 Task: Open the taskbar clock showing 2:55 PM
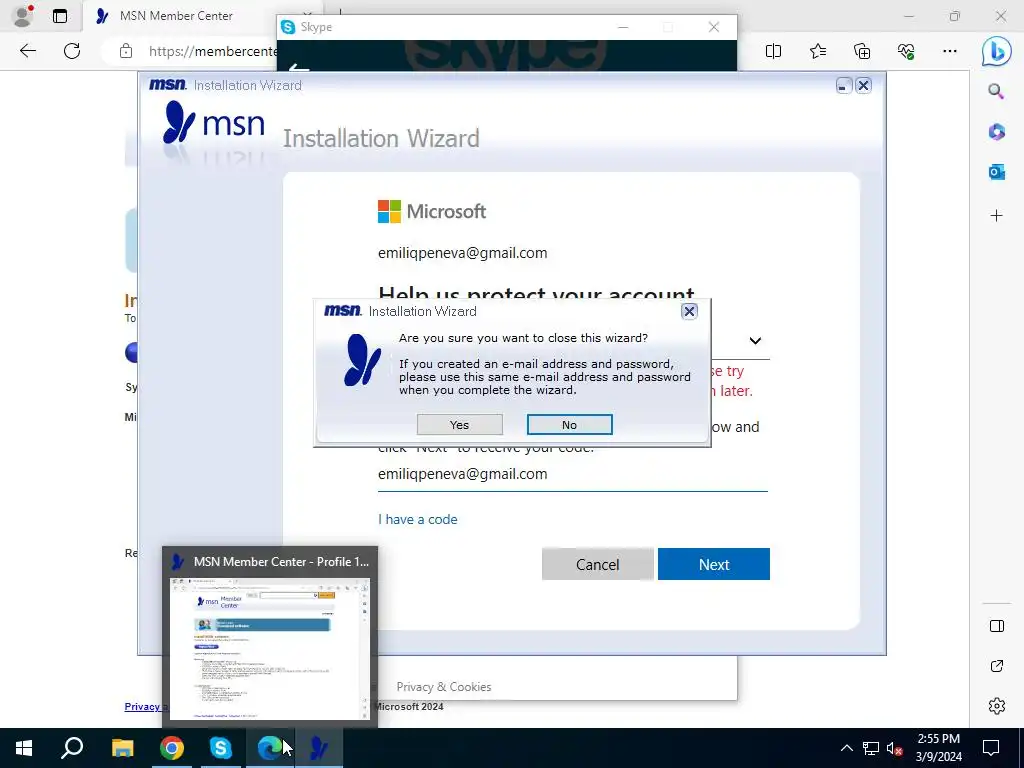click(938, 748)
